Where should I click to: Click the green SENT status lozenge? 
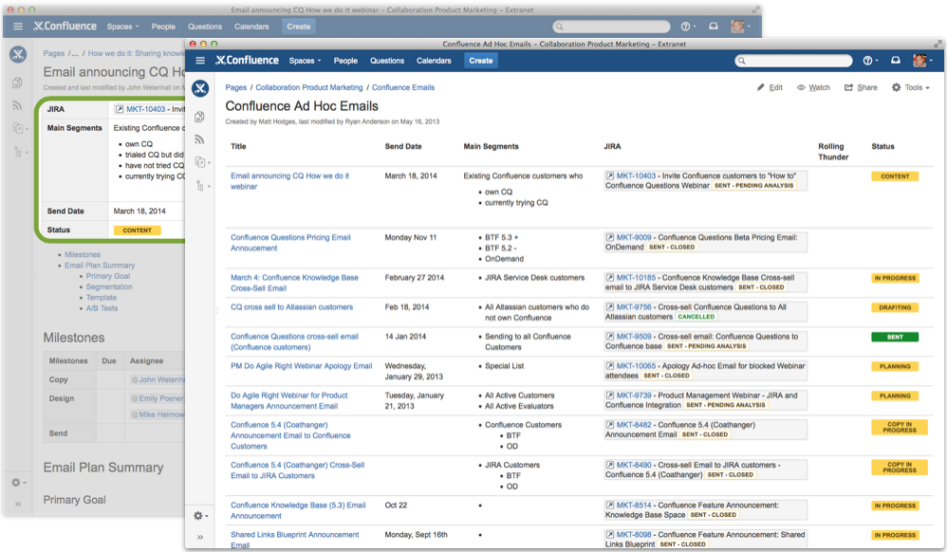click(894, 337)
